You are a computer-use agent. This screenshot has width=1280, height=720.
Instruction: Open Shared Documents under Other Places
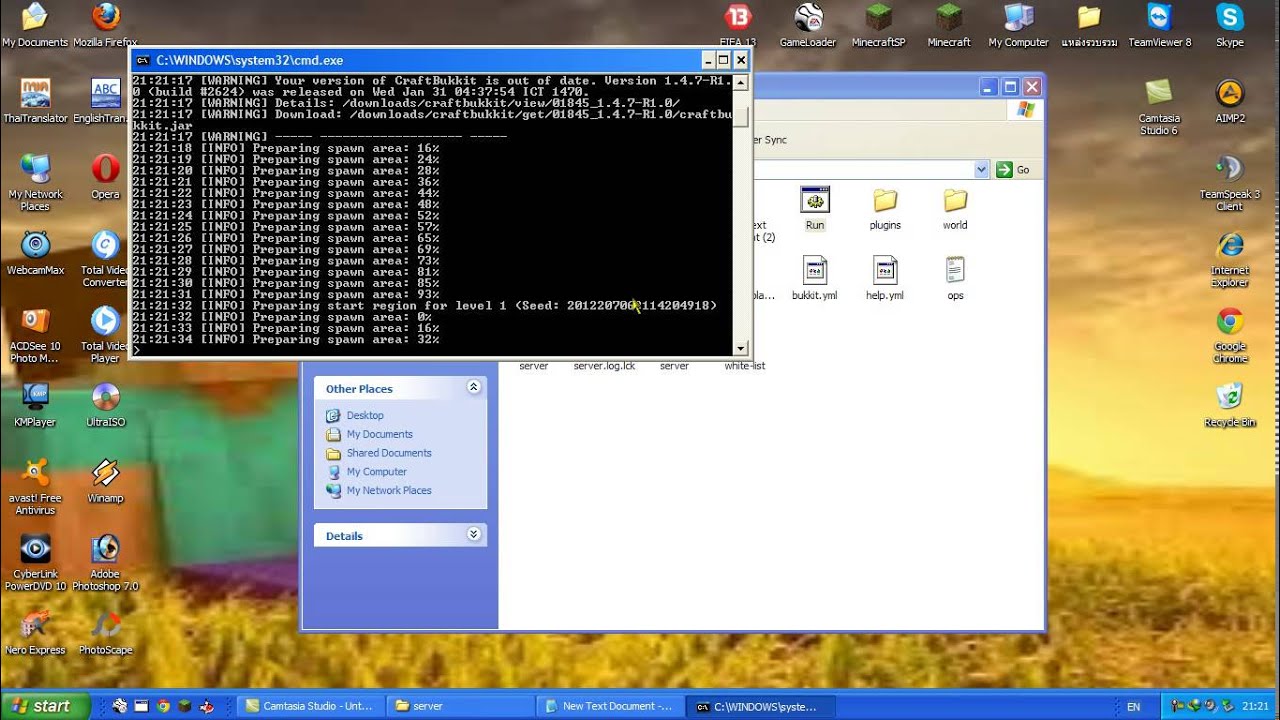(389, 453)
